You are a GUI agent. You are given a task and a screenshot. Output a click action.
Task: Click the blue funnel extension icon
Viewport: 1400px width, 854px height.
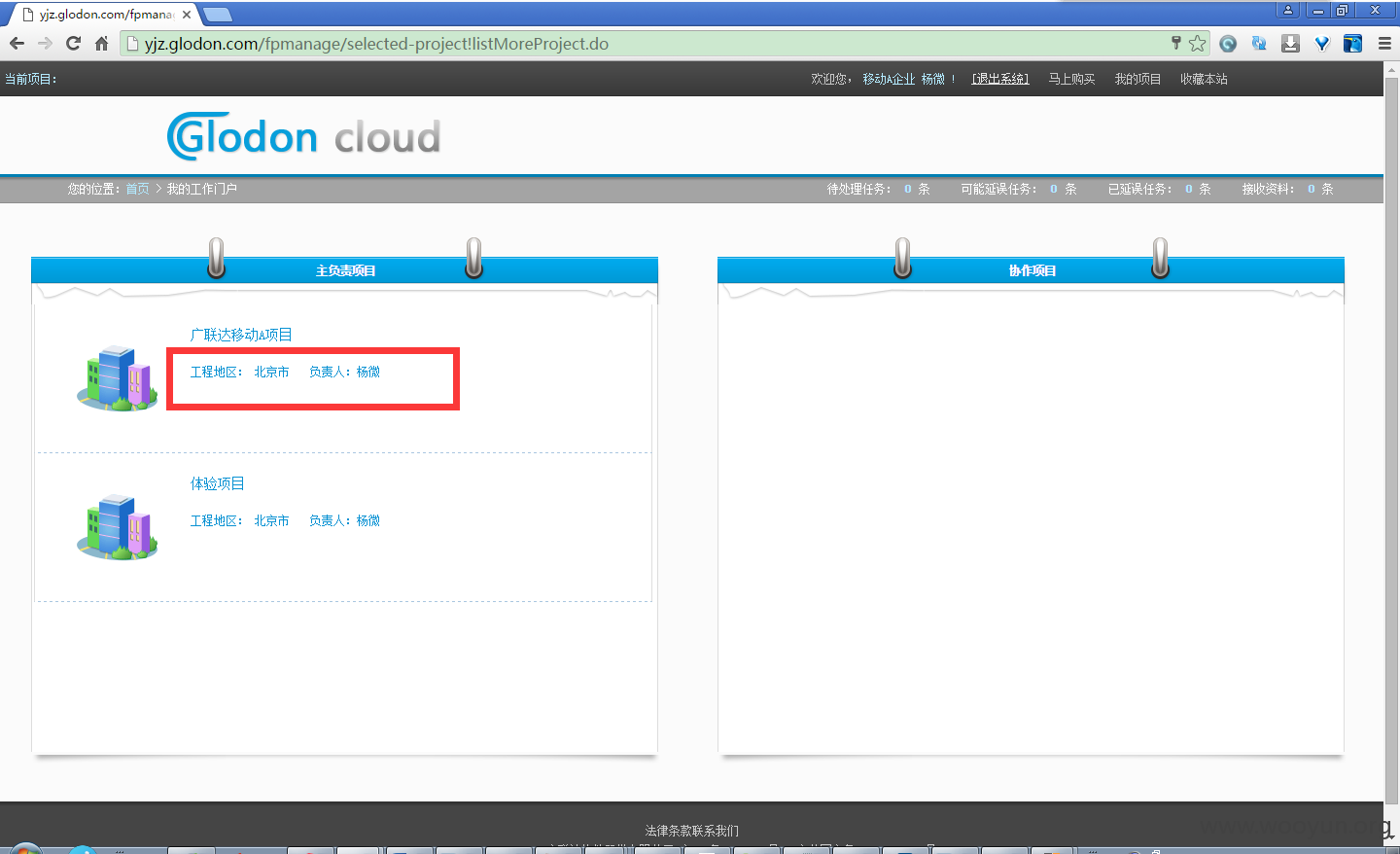click(x=1321, y=44)
